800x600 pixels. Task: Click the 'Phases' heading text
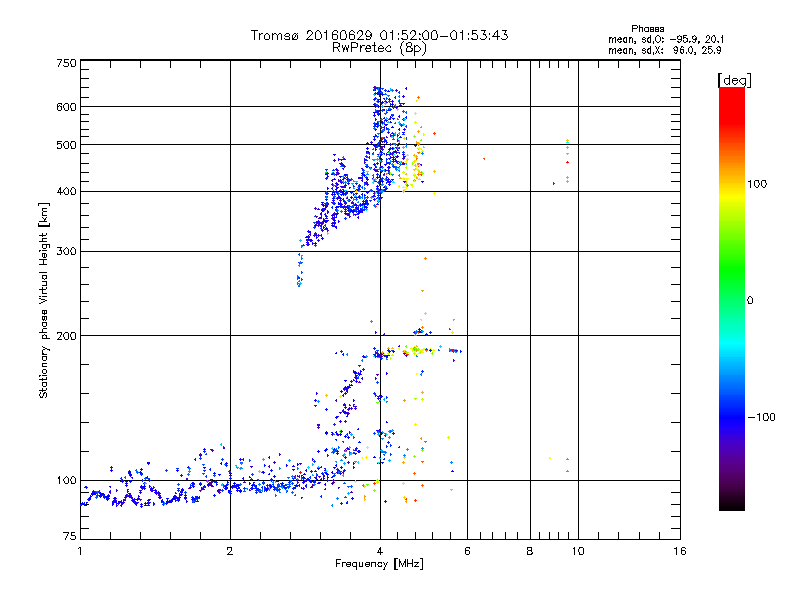pos(647,29)
